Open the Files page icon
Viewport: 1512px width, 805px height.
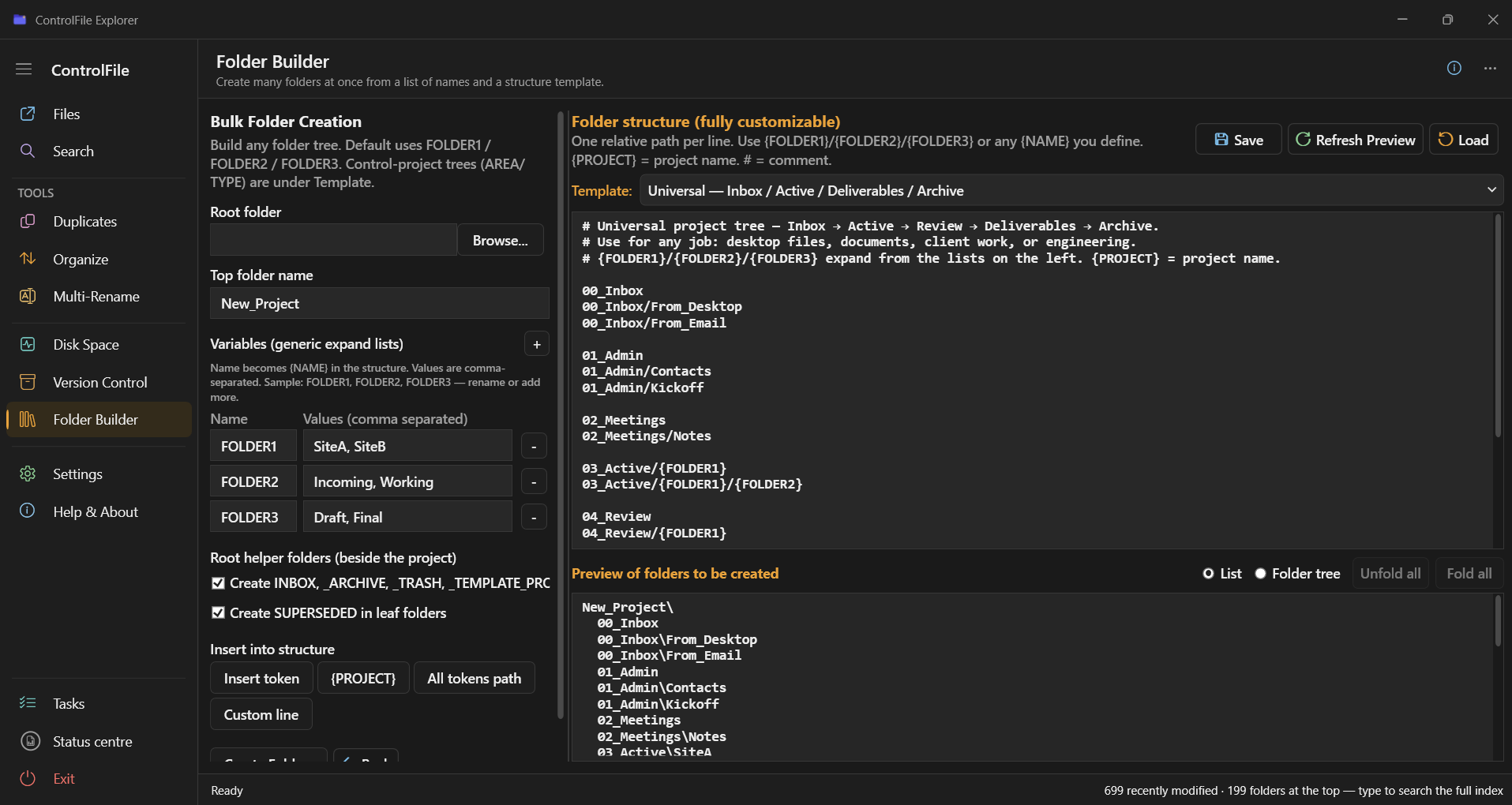tap(28, 114)
